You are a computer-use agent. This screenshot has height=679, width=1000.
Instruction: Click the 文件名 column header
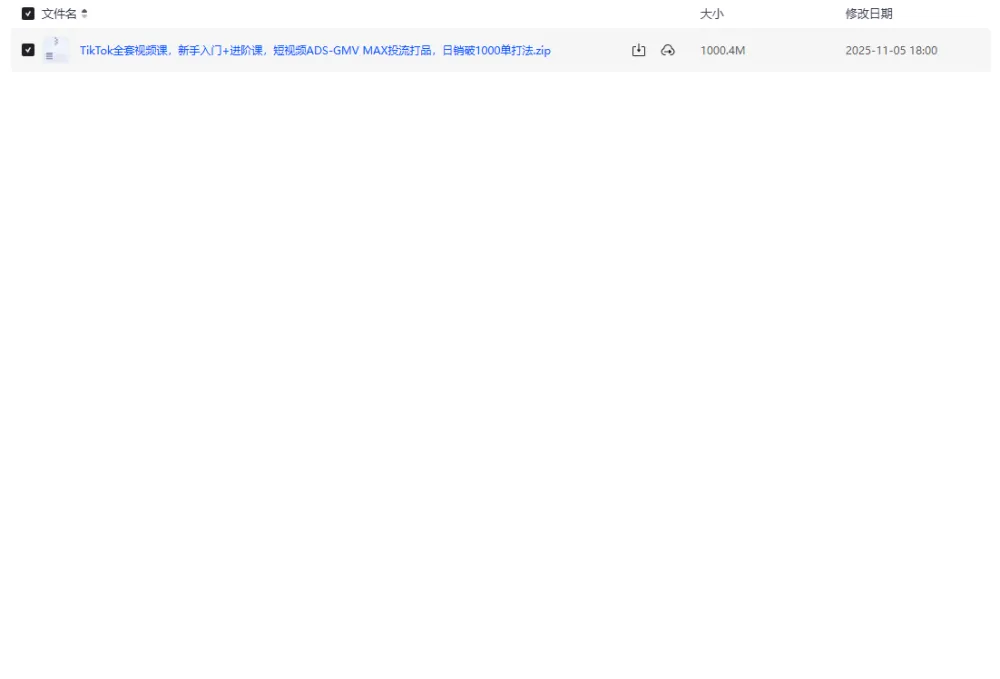(58, 13)
